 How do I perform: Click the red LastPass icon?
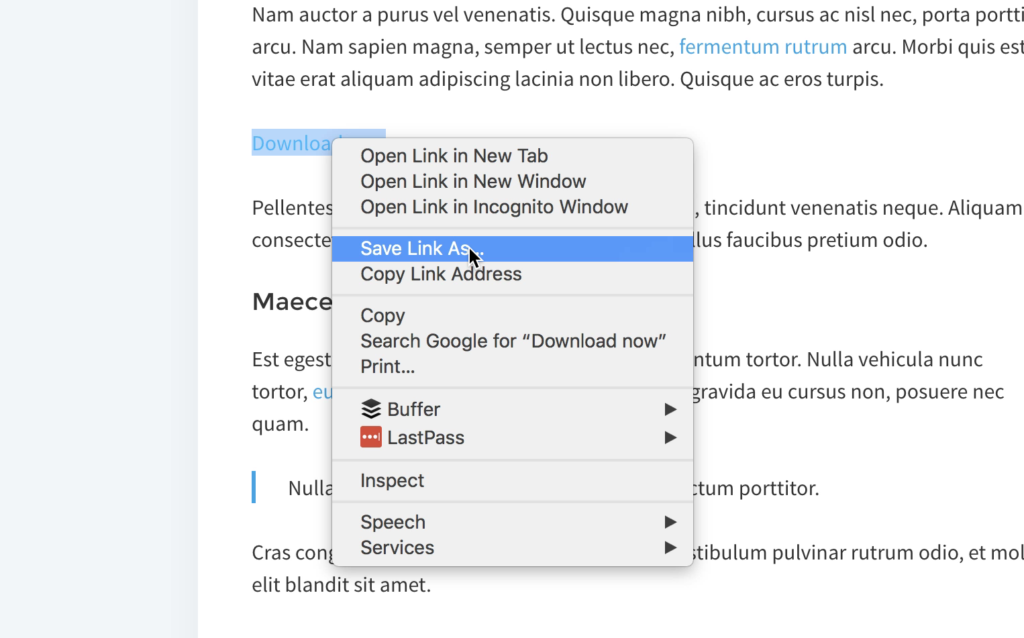[371, 438]
